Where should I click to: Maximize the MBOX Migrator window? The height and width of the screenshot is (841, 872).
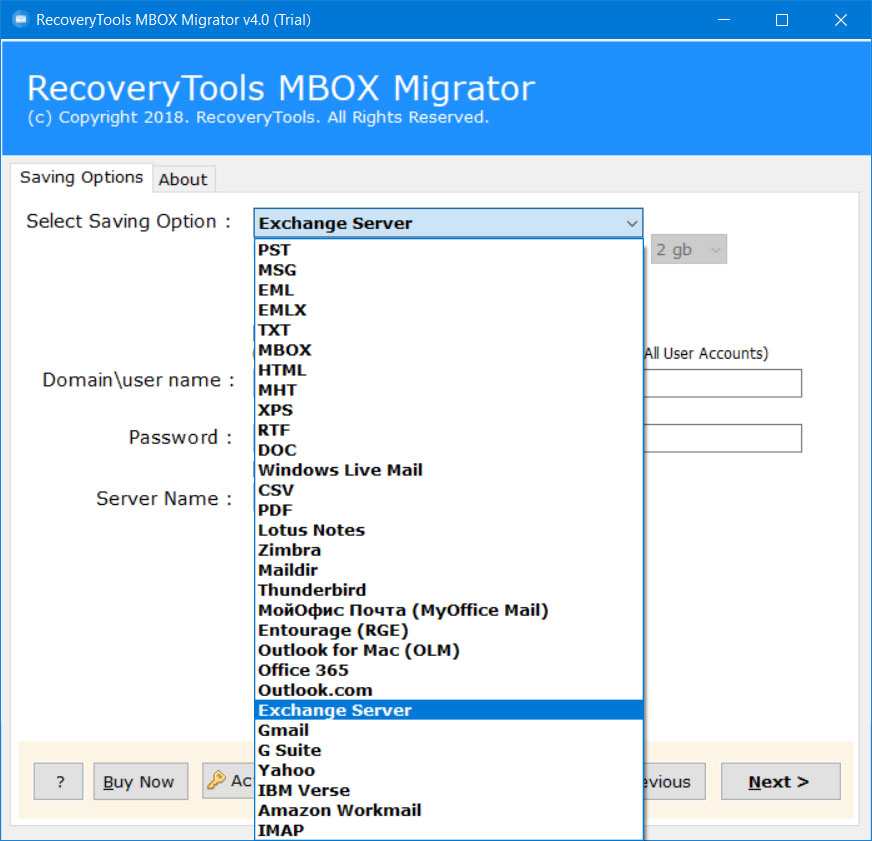click(782, 20)
